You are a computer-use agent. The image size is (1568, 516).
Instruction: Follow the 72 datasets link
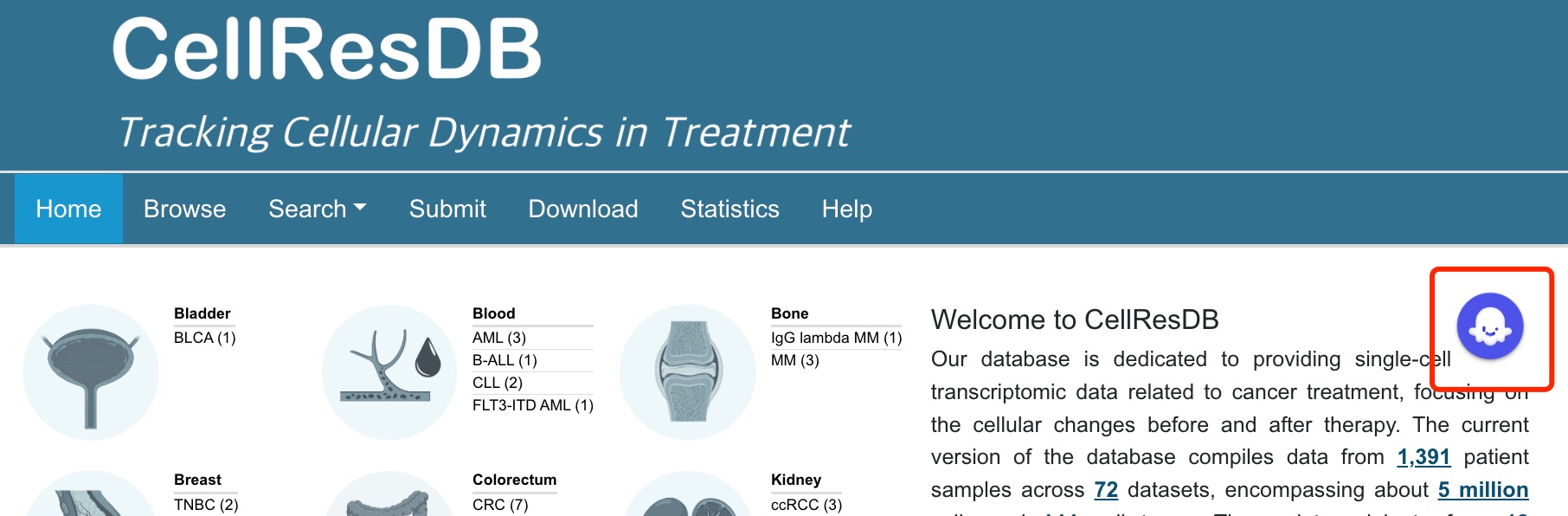[x=1106, y=490]
